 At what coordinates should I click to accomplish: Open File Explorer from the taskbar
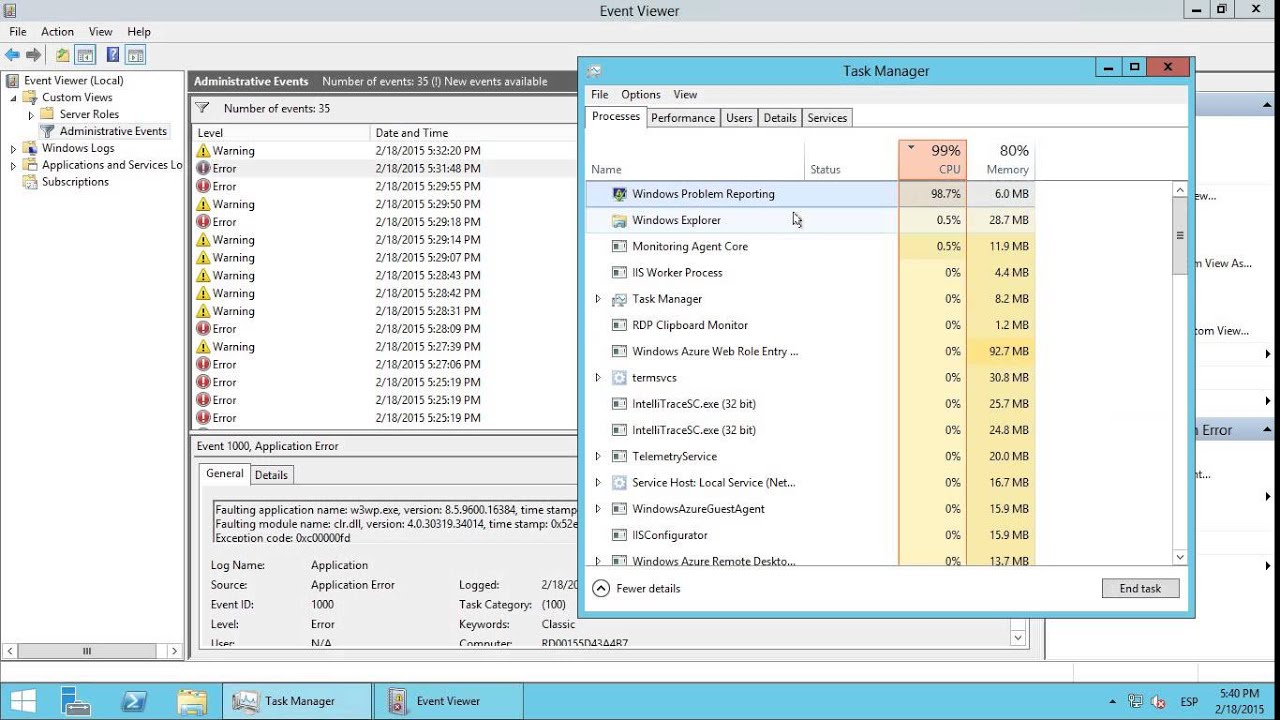coord(191,701)
